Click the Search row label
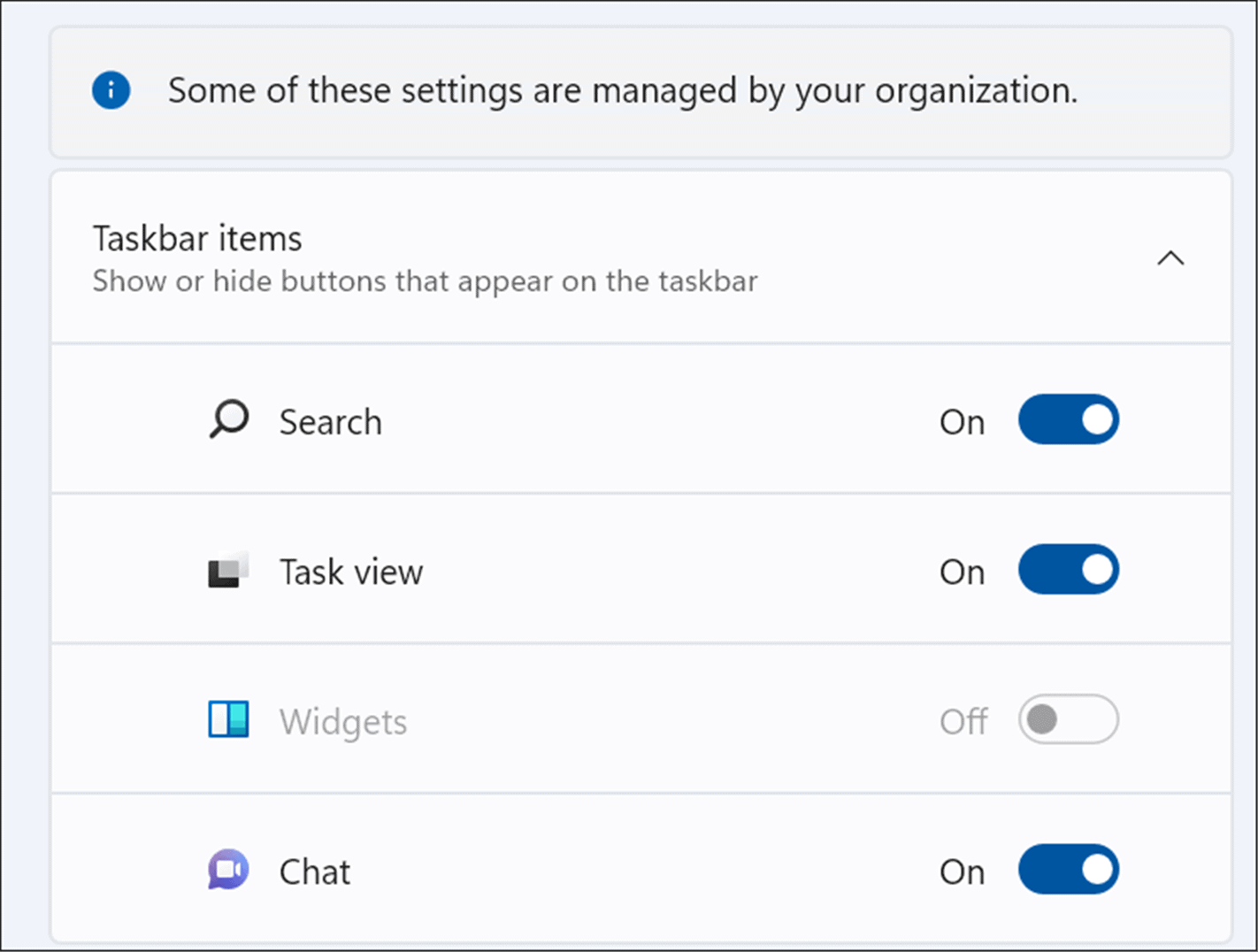Screen dimensions: 1258x952 click(330, 422)
